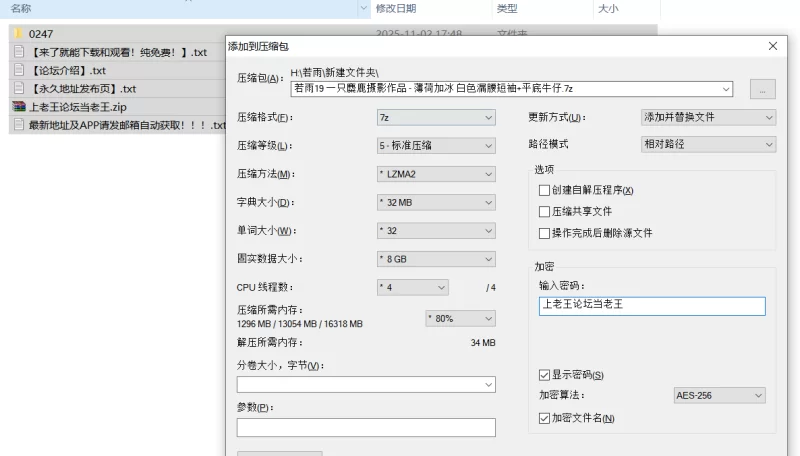
Task: Open the 压缩格式 7z dropdown
Action: point(435,118)
